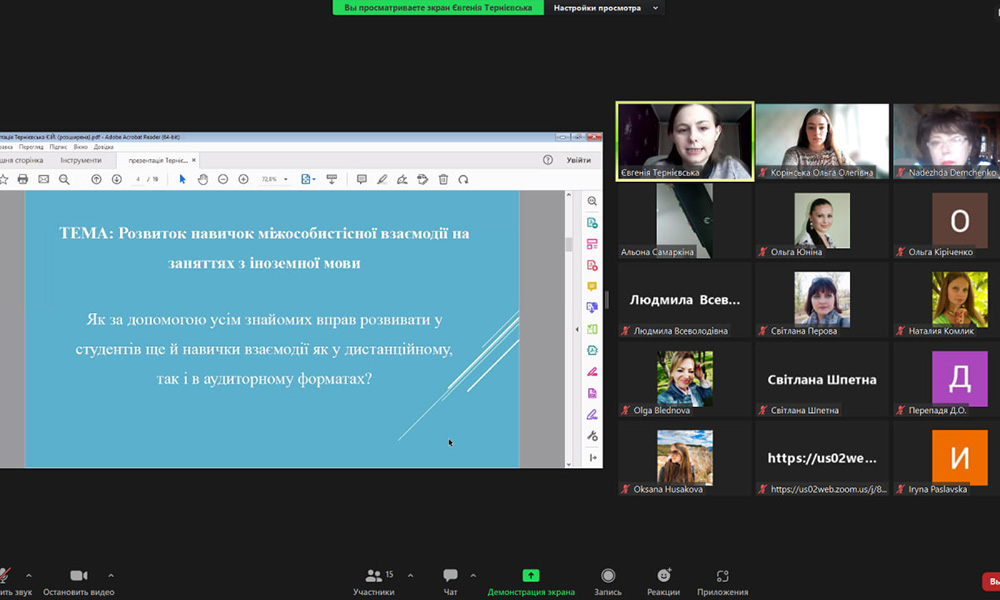Expand chat options arrow
This screenshot has width=1000, height=600.
[473, 575]
